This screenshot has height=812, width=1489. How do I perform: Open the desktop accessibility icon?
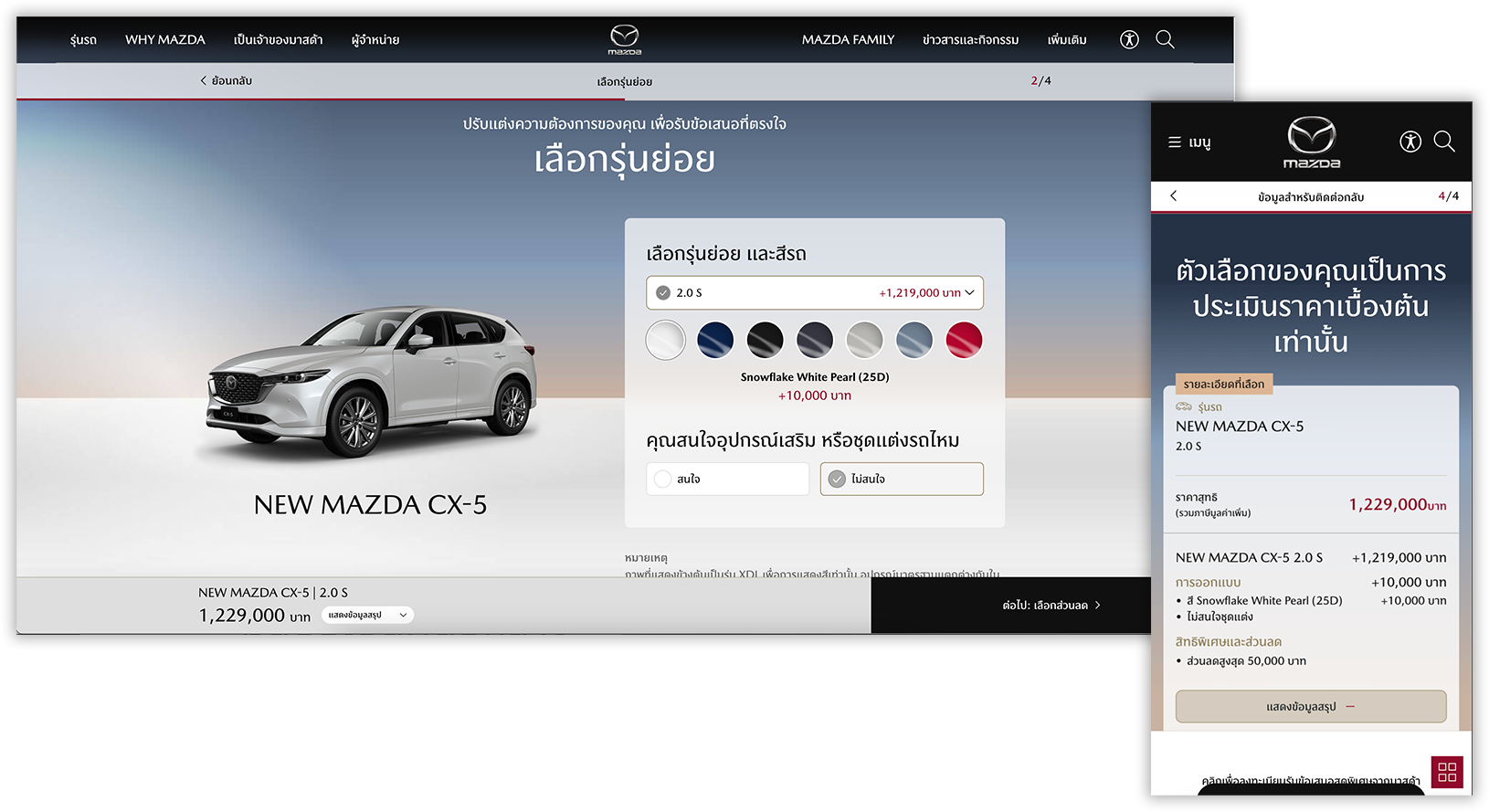click(x=1129, y=39)
